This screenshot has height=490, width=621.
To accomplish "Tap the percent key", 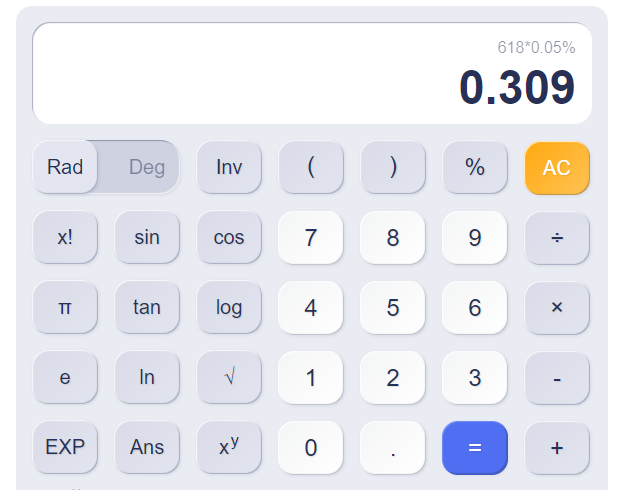I will click(475, 167).
